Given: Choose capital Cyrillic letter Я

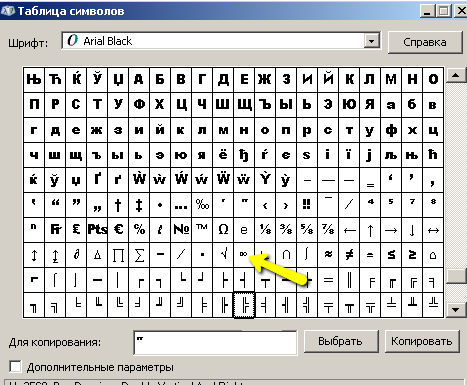Looking at the screenshot, I should click(370, 105).
